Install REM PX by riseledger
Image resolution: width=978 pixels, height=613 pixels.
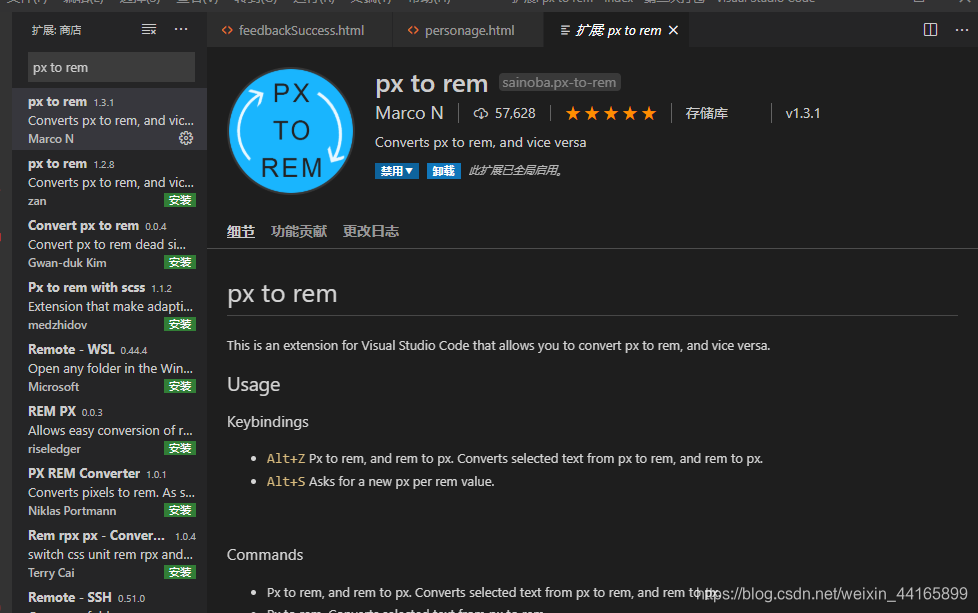tap(180, 448)
